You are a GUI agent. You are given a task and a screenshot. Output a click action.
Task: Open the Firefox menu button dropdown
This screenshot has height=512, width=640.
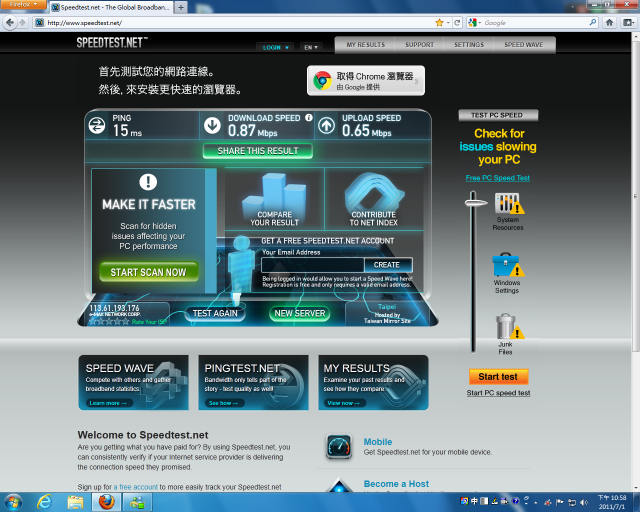tap(23, 4)
